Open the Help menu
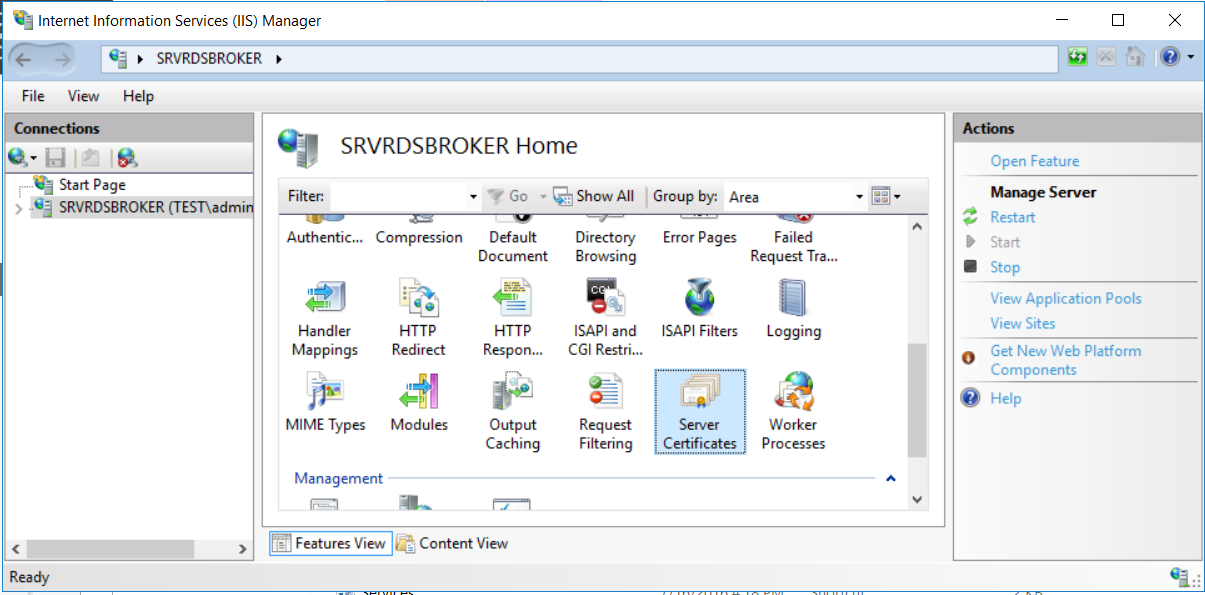The height and width of the screenshot is (595, 1205). click(138, 96)
